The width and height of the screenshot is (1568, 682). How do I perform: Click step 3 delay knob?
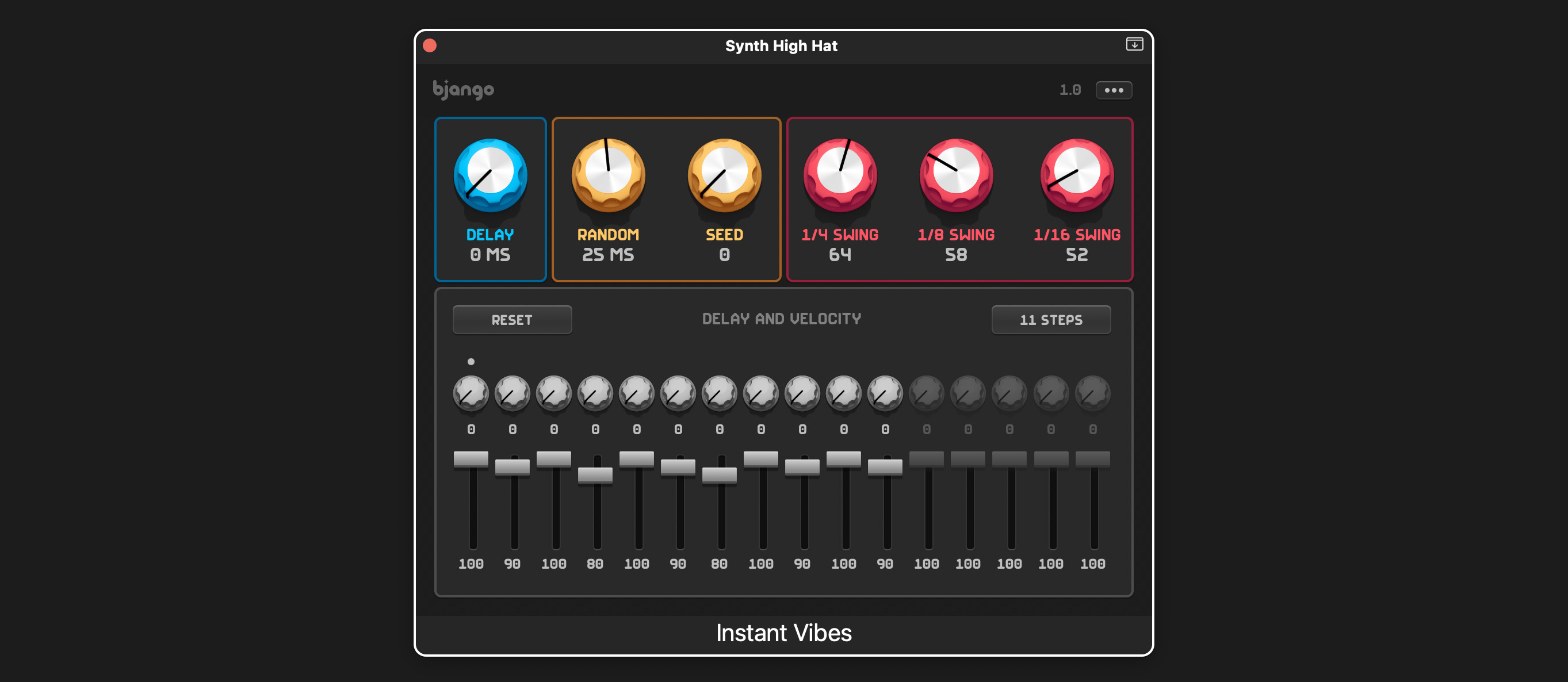553,393
